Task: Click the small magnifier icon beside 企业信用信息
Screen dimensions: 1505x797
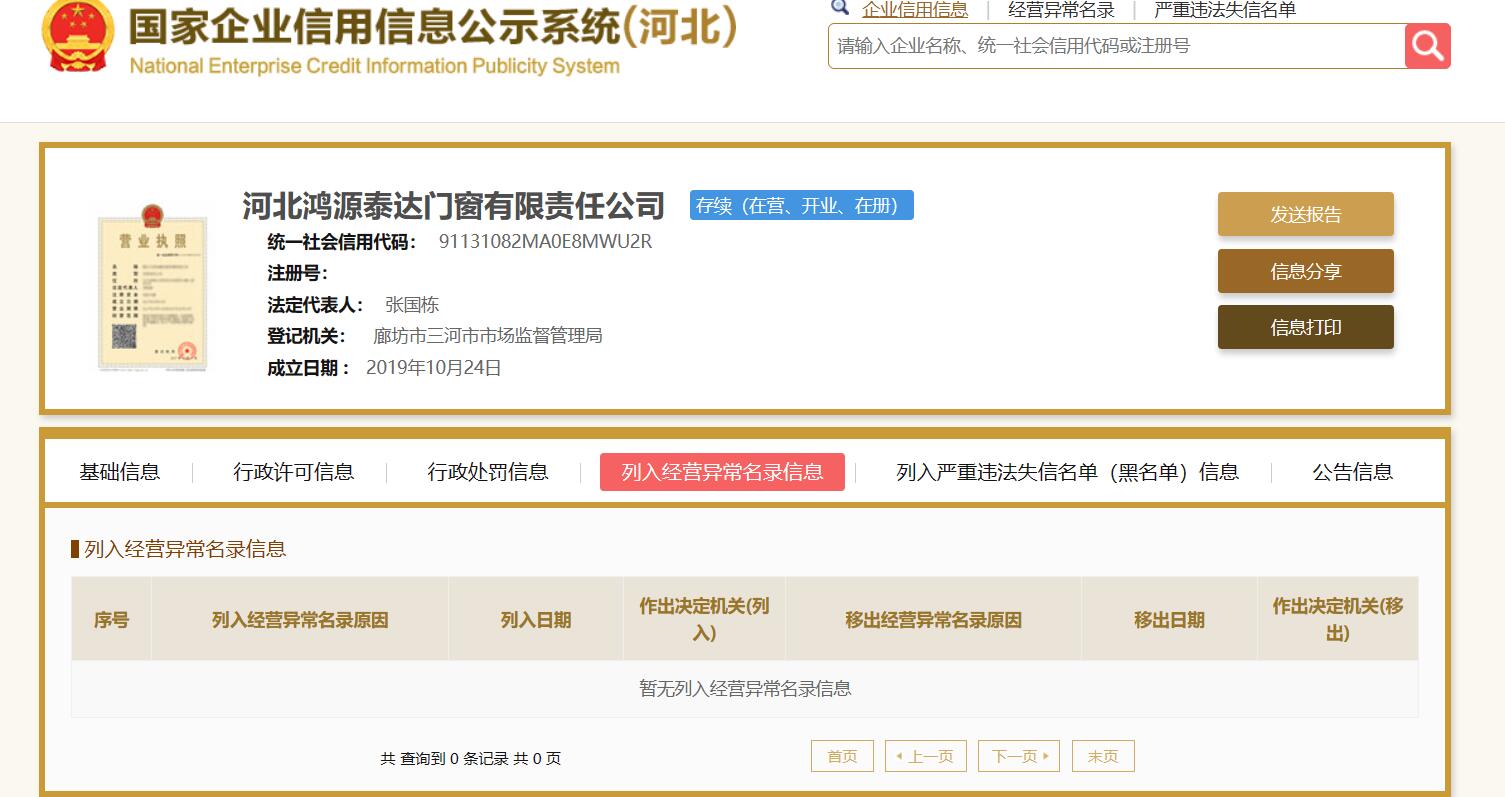Action: 840,8
